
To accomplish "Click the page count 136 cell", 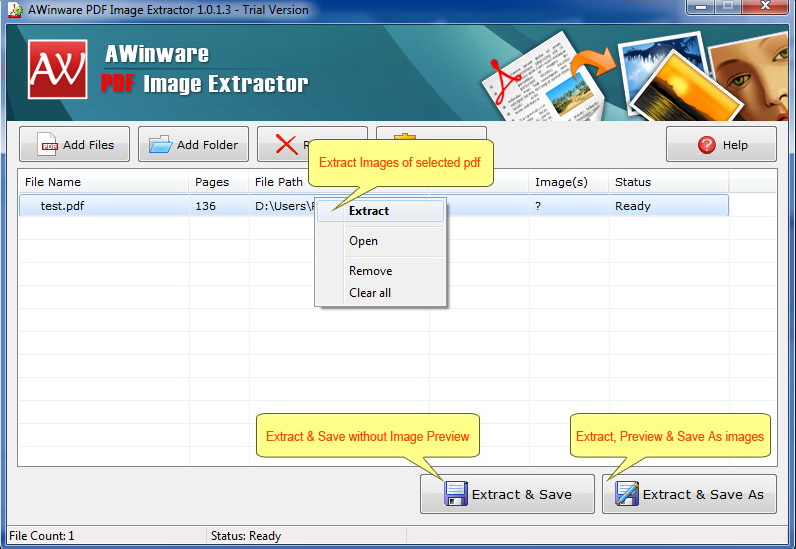I will [205, 206].
